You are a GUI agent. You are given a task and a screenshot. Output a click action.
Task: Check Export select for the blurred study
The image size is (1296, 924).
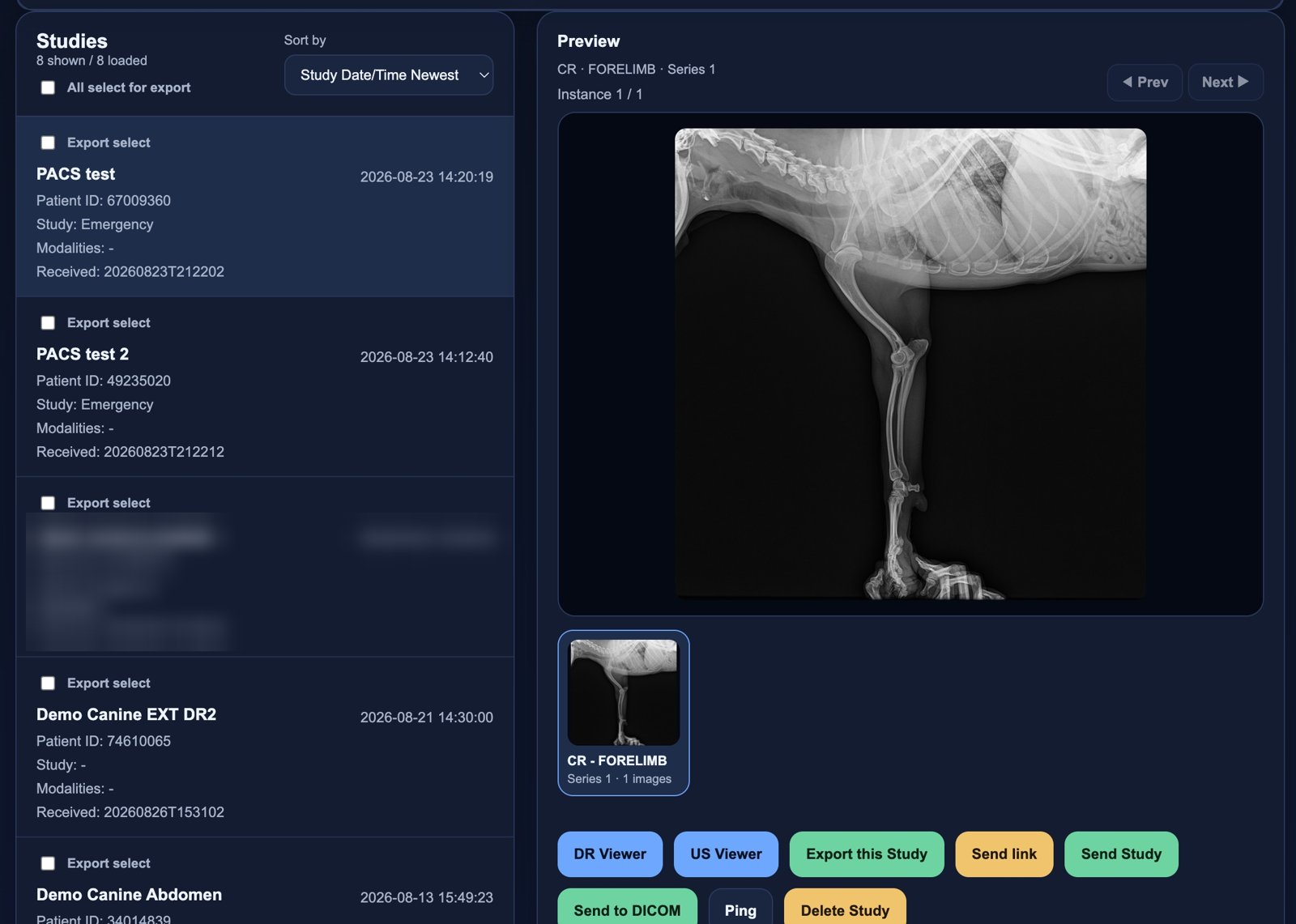pos(48,503)
